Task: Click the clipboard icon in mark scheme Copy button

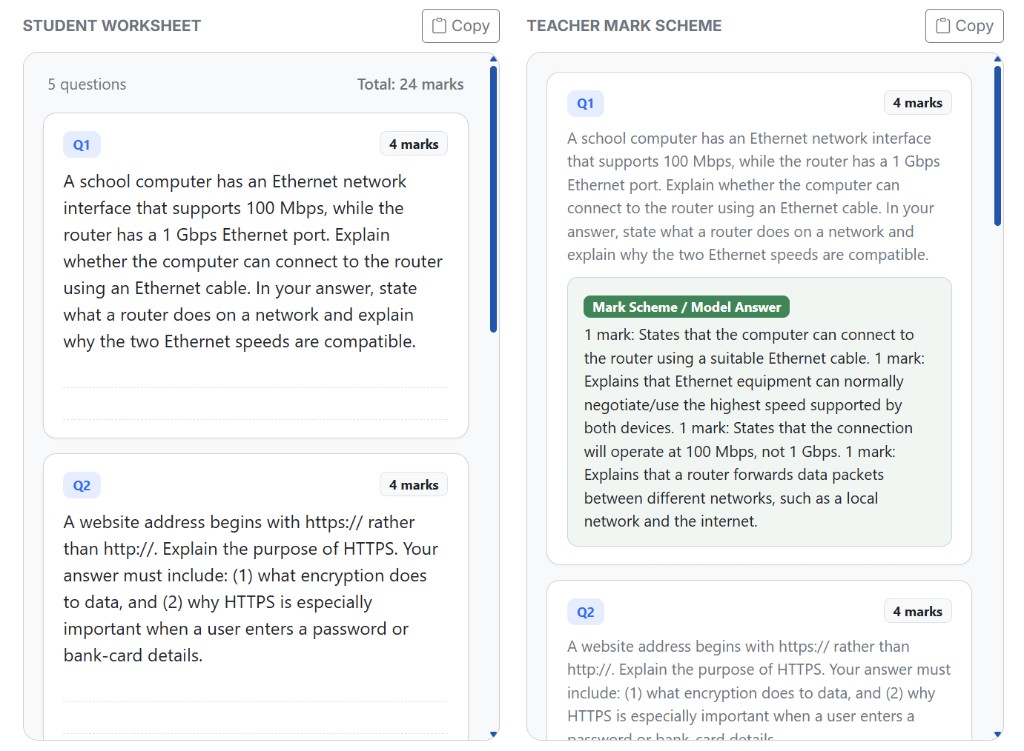Action: point(943,26)
